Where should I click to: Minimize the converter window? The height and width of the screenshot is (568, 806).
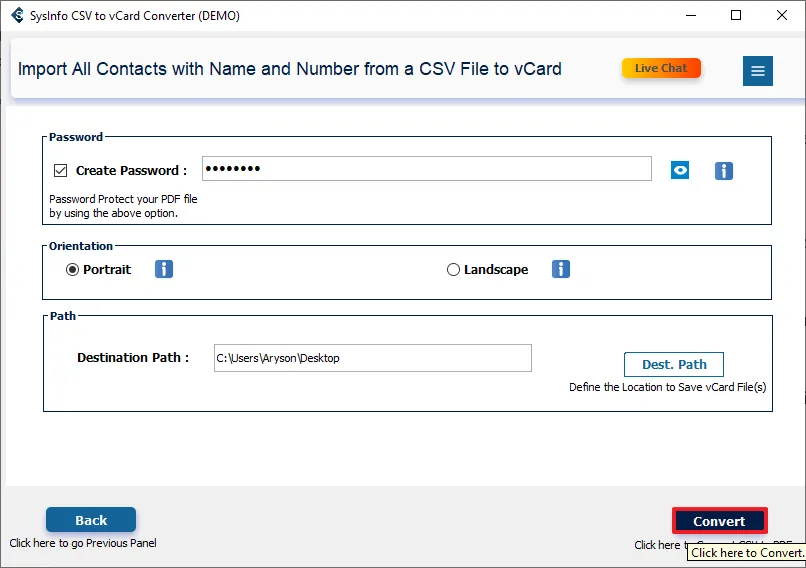click(x=690, y=16)
